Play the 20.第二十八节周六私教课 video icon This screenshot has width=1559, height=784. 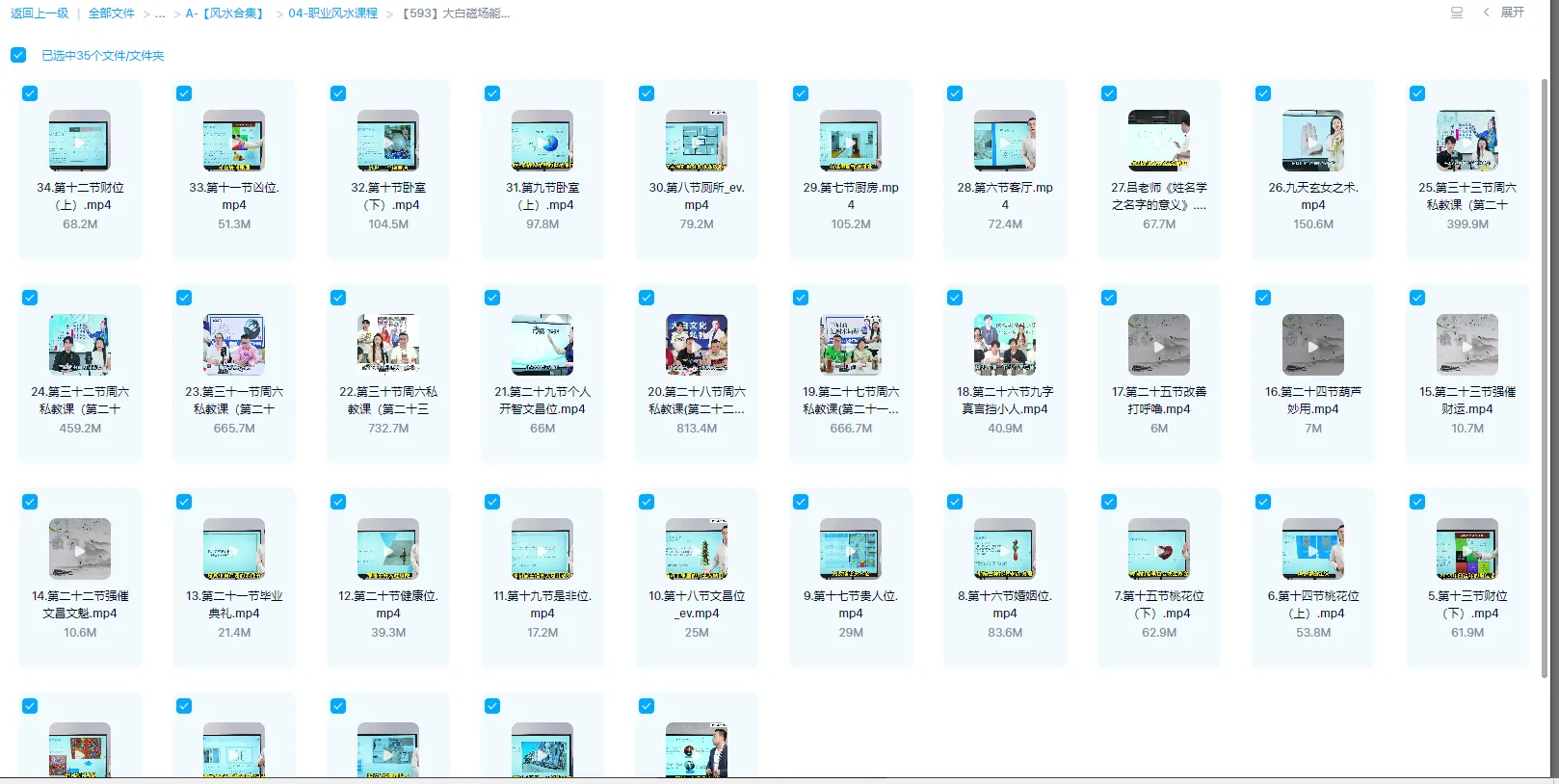[x=697, y=345]
